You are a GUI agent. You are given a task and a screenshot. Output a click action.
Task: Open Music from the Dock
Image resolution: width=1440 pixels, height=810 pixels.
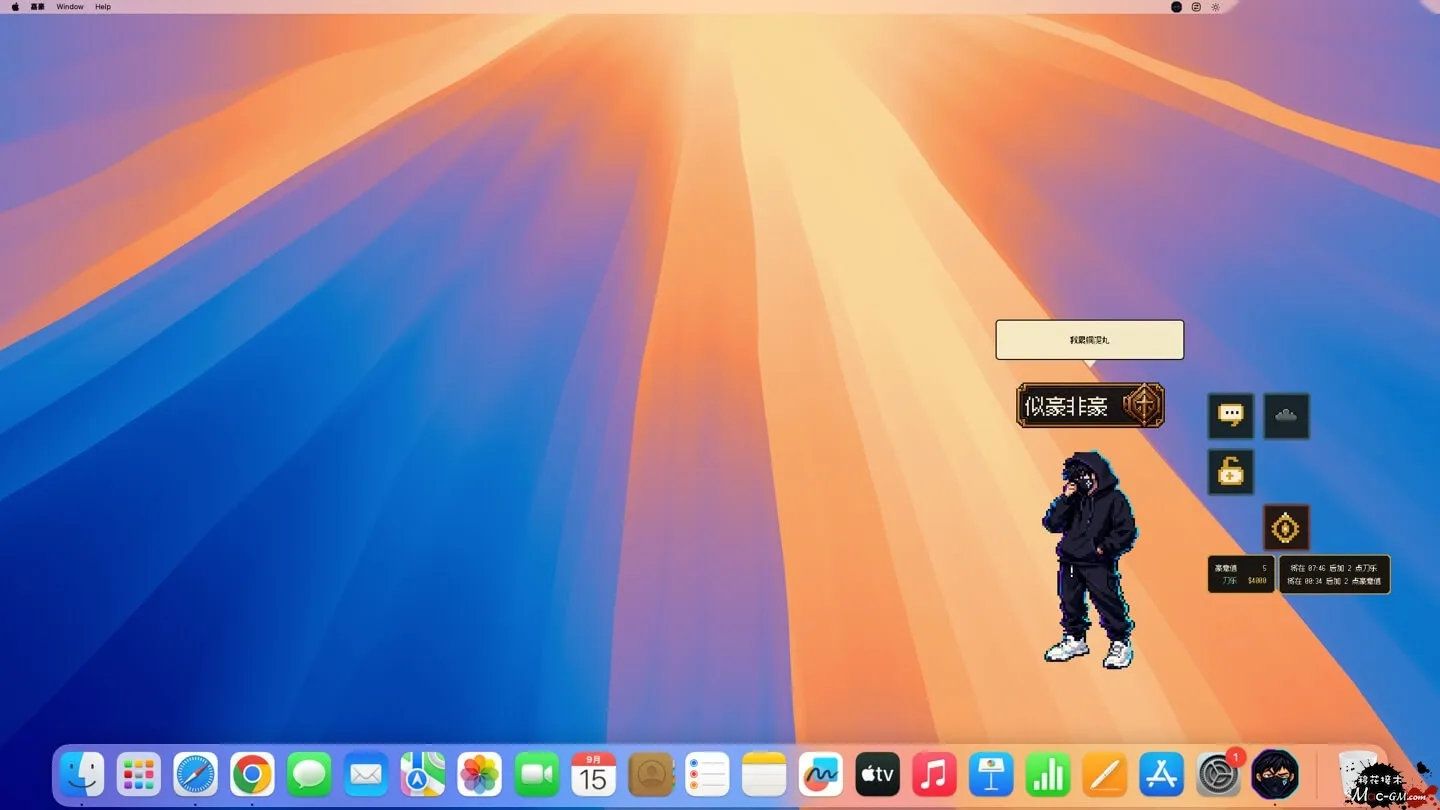(935, 775)
